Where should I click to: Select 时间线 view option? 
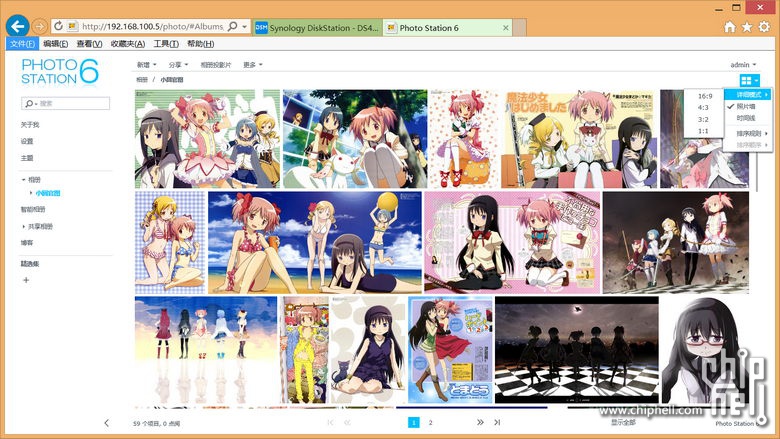[x=748, y=118]
